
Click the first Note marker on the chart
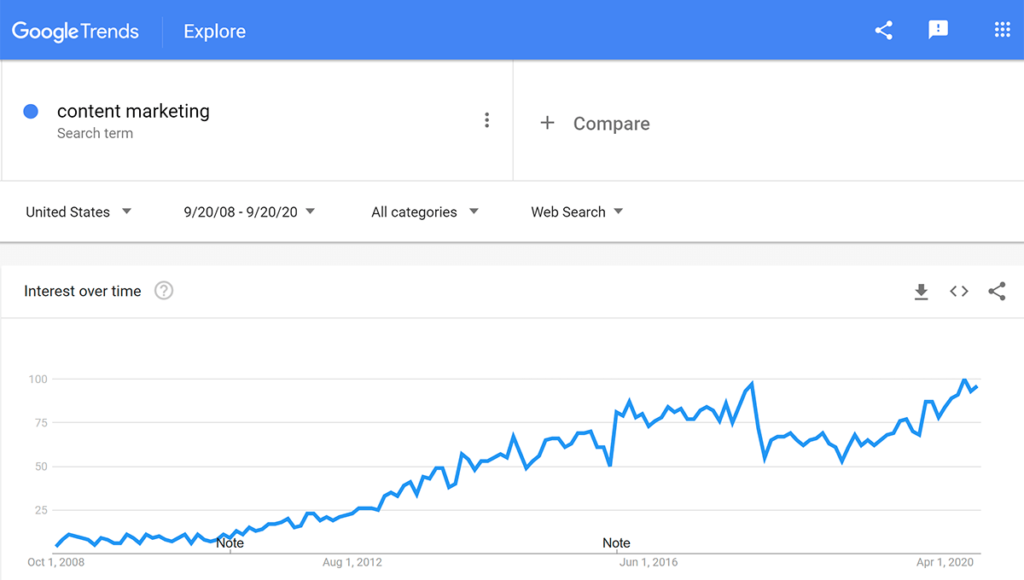tap(230, 543)
